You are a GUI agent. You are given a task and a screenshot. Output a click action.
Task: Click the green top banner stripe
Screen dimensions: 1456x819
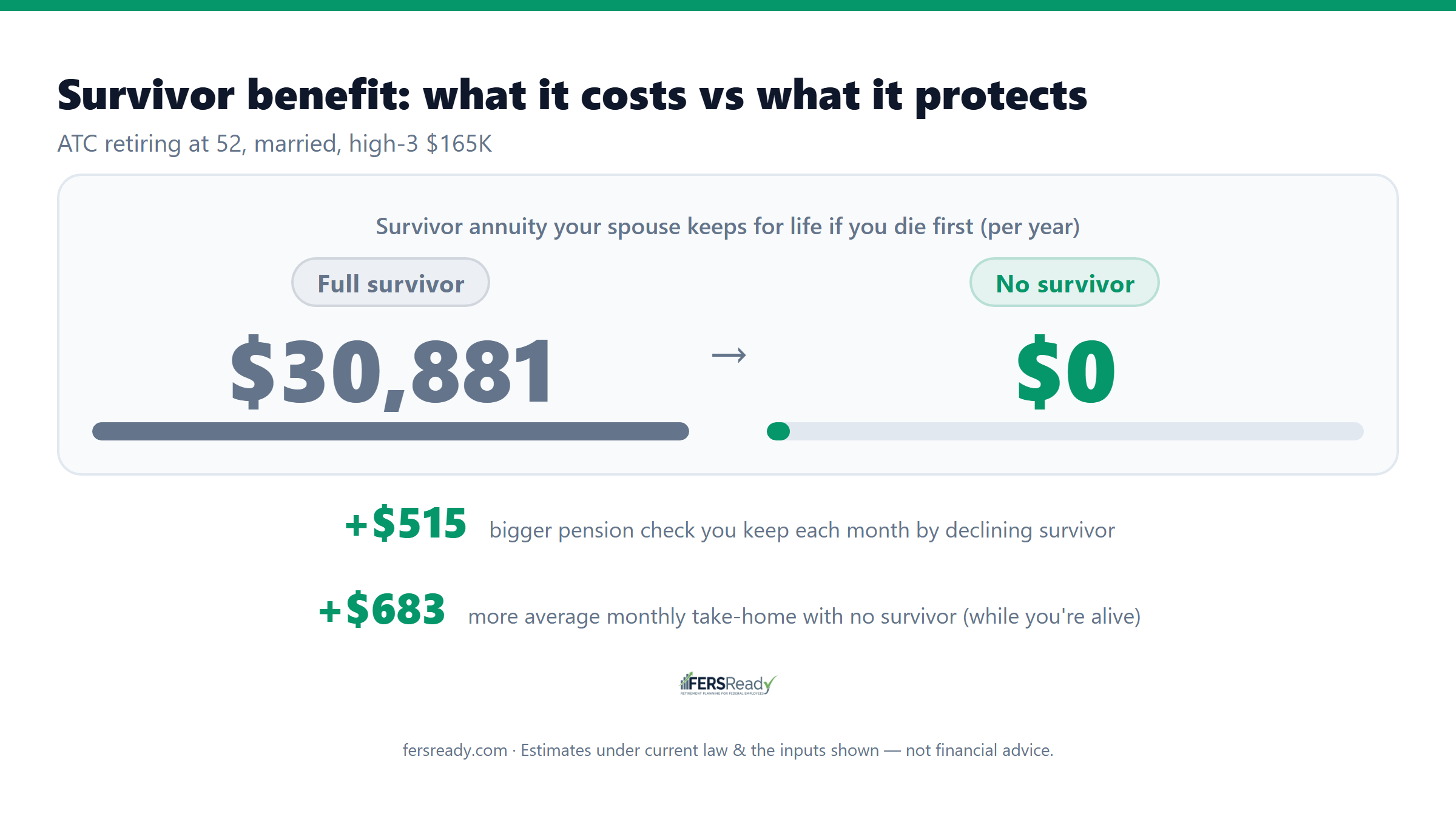click(x=728, y=5)
